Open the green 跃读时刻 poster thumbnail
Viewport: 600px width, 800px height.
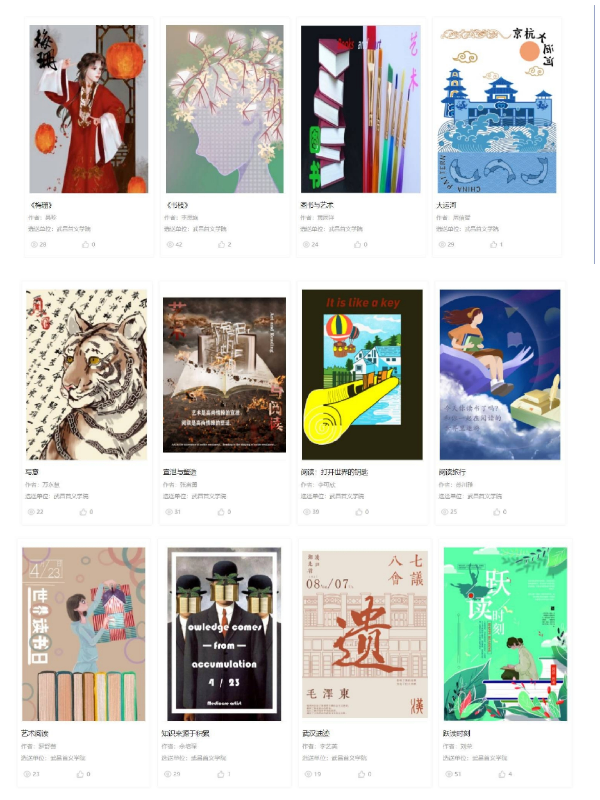(505, 634)
